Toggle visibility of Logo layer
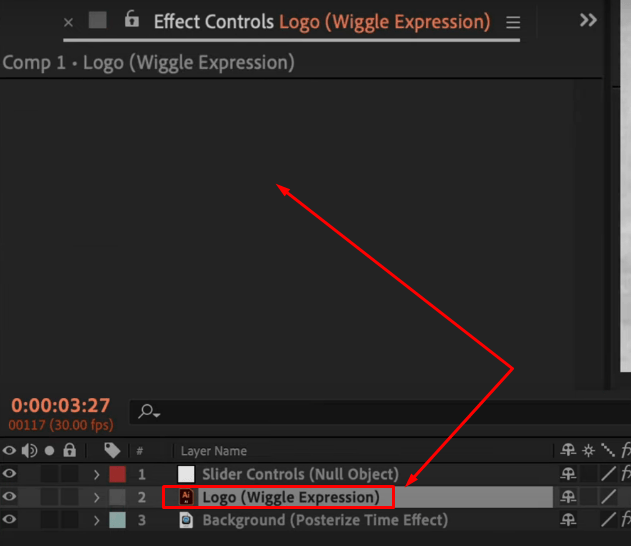Image resolution: width=631 pixels, height=546 pixels. pyautogui.click(x=9, y=497)
